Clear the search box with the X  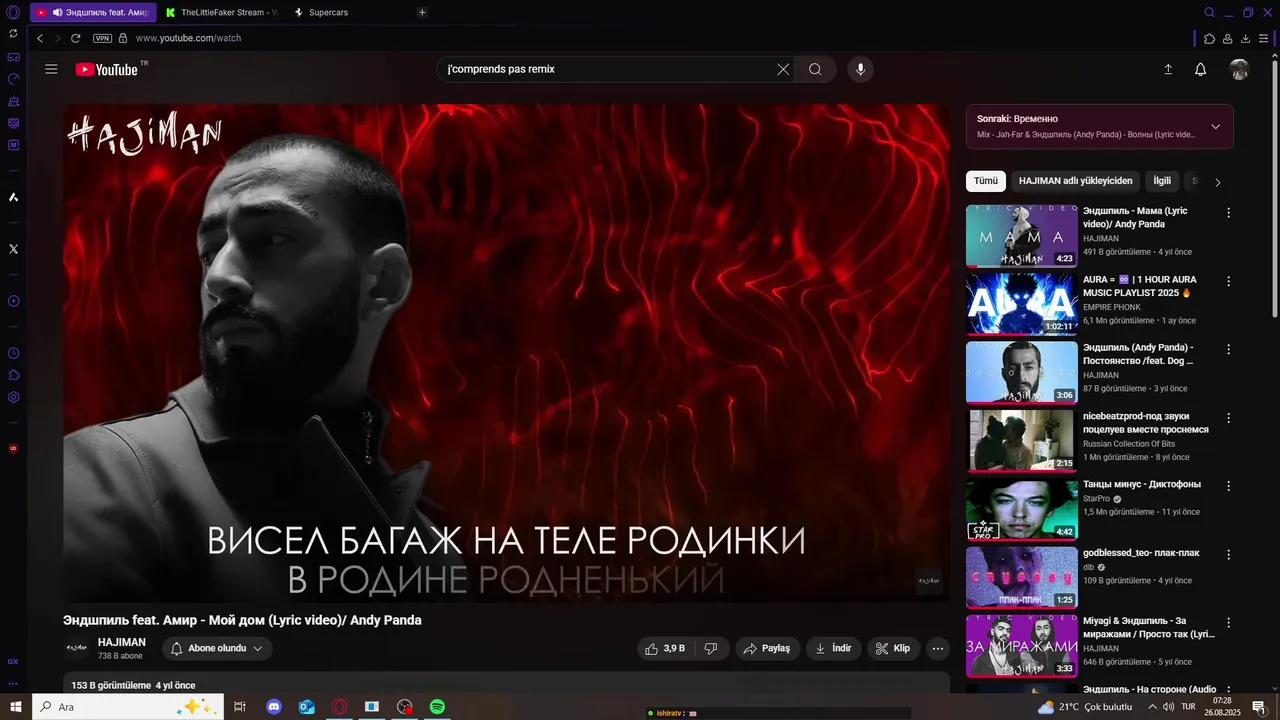pyautogui.click(x=783, y=69)
